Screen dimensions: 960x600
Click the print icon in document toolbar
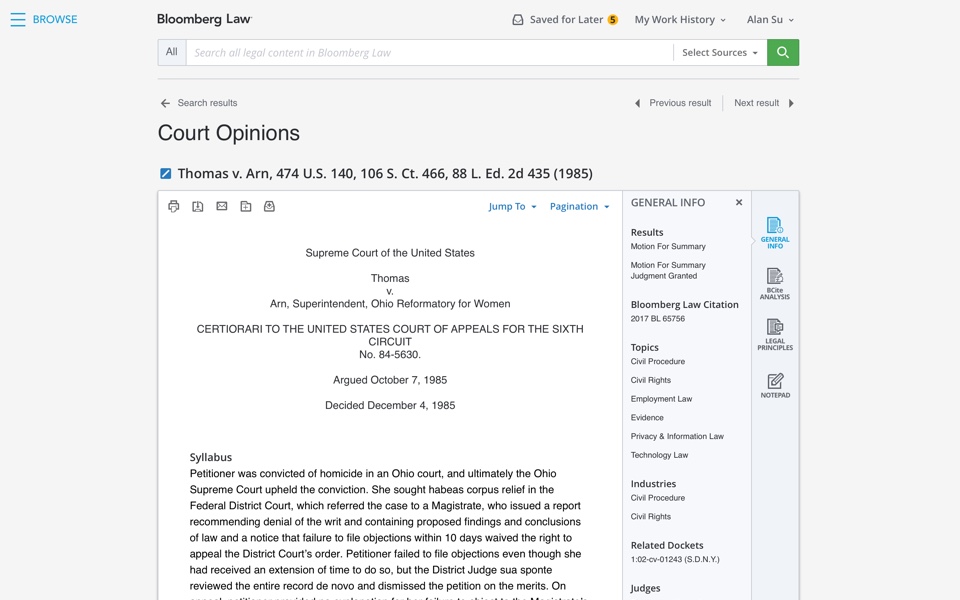click(174, 206)
